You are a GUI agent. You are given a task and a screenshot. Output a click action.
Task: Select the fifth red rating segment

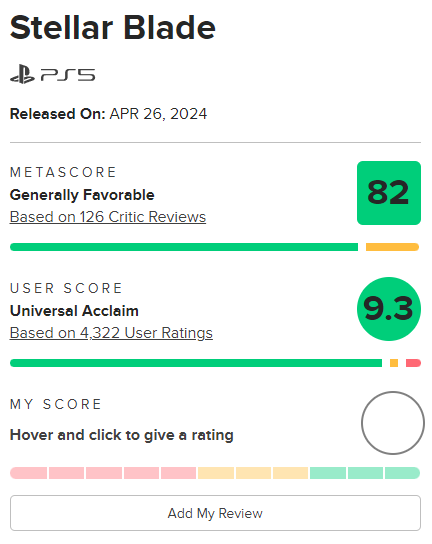(x=178, y=473)
